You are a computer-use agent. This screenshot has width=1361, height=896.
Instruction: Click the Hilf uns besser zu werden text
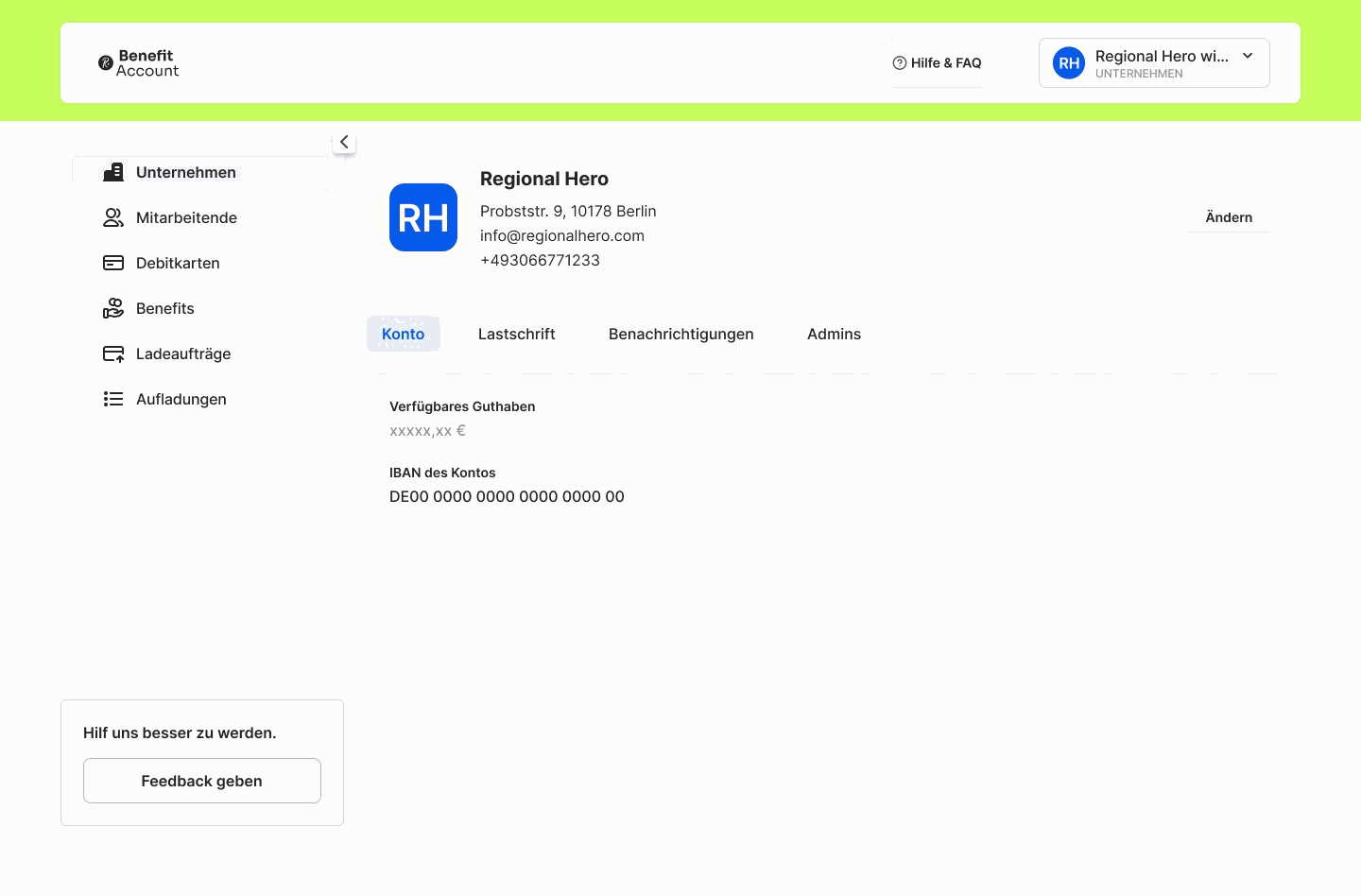180,732
